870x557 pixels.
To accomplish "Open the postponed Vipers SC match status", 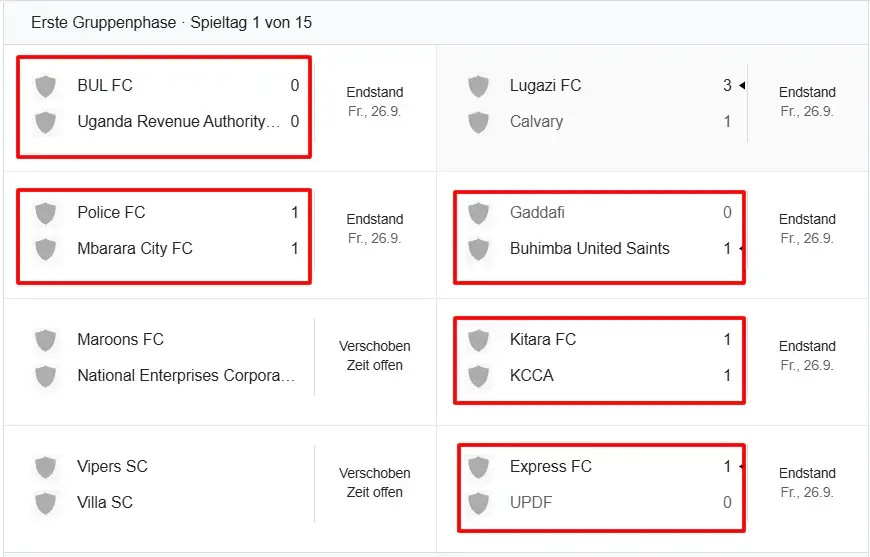I will 374,482.
